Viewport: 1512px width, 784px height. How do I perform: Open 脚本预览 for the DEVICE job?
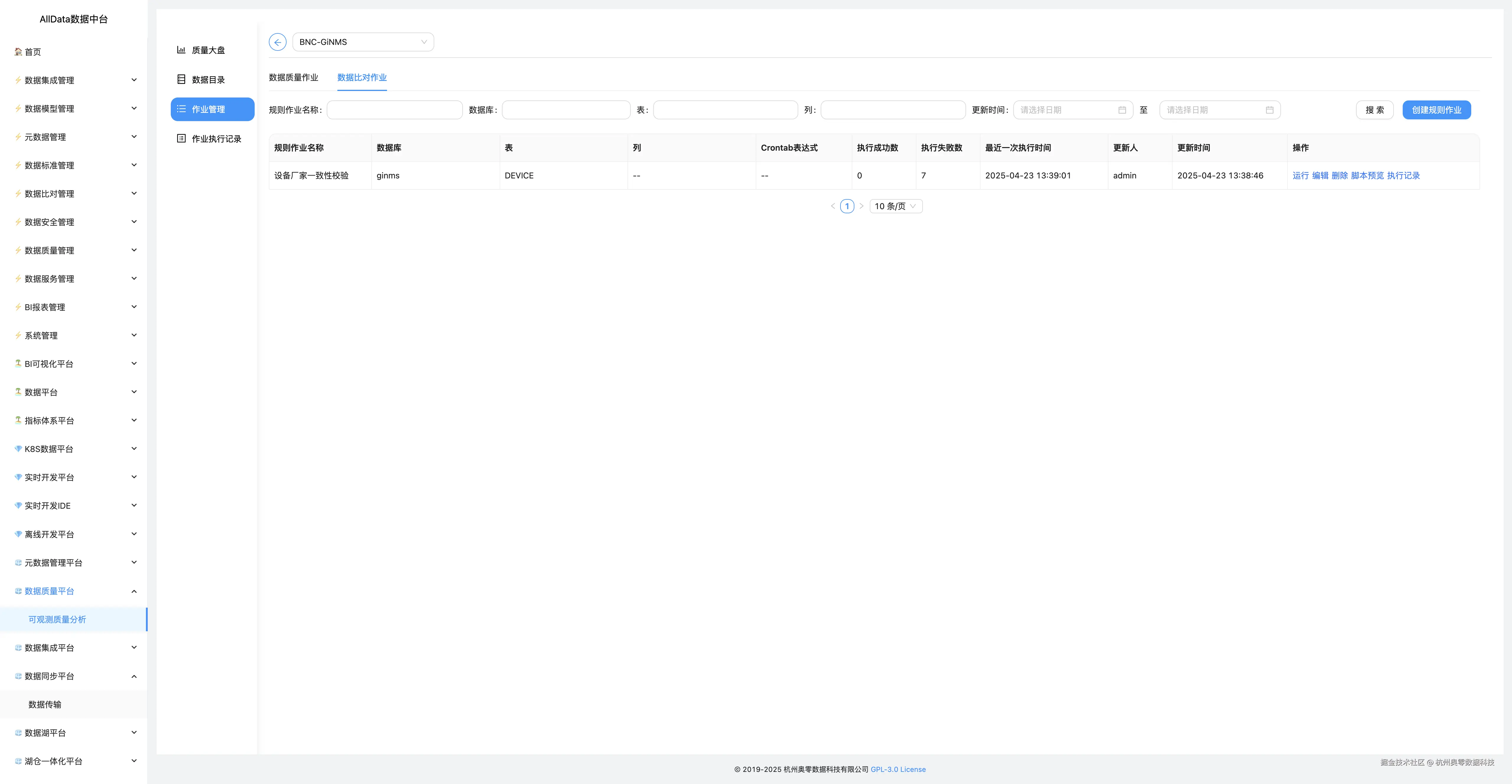coord(1367,175)
